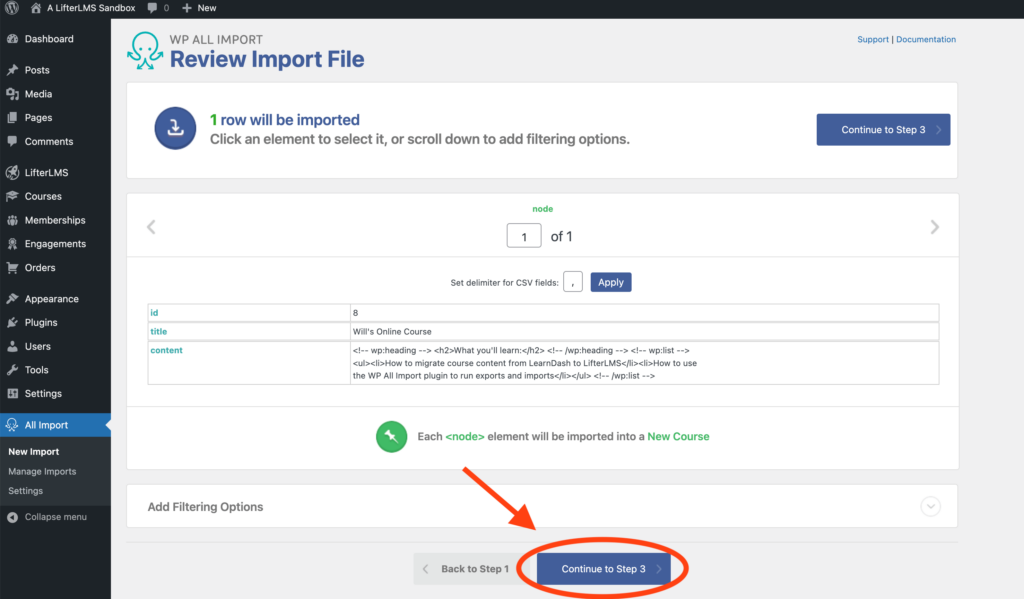The width and height of the screenshot is (1024, 599).
Task: Apply the CSV delimiter
Action: tap(611, 282)
